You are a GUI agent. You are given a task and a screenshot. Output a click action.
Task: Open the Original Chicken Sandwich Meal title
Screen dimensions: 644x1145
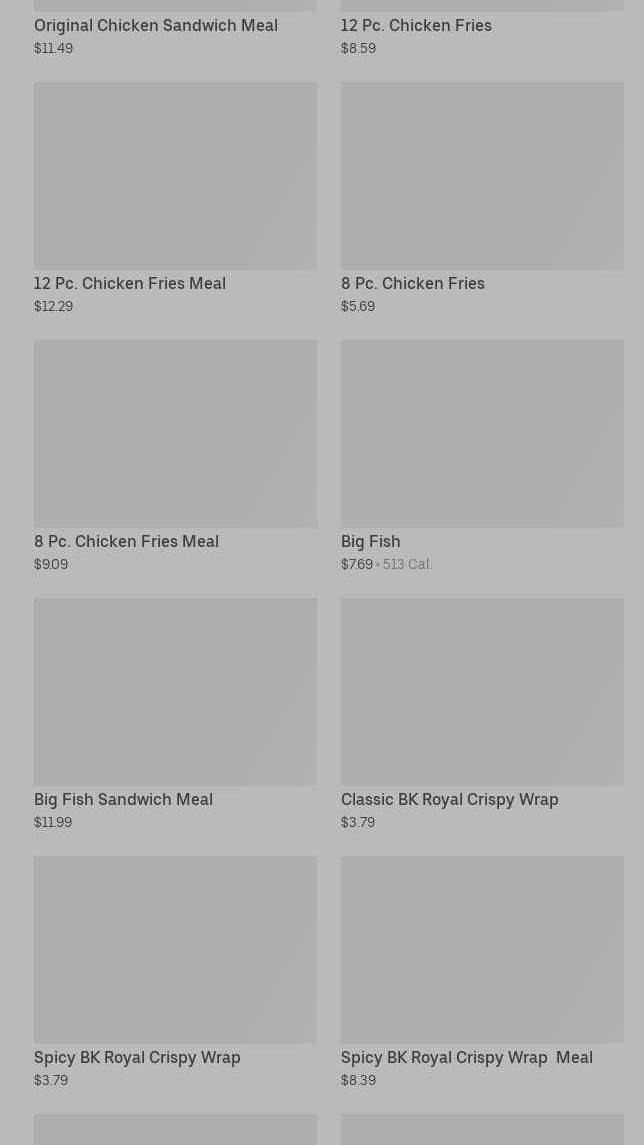pos(156,25)
